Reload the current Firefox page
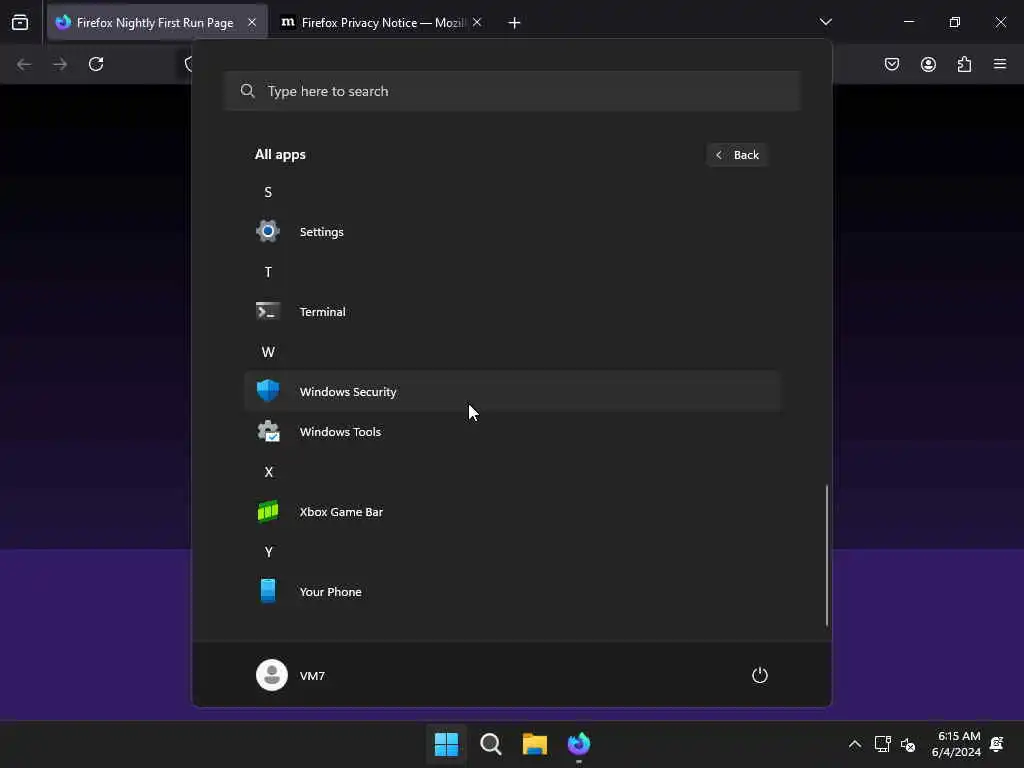 tap(96, 64)
